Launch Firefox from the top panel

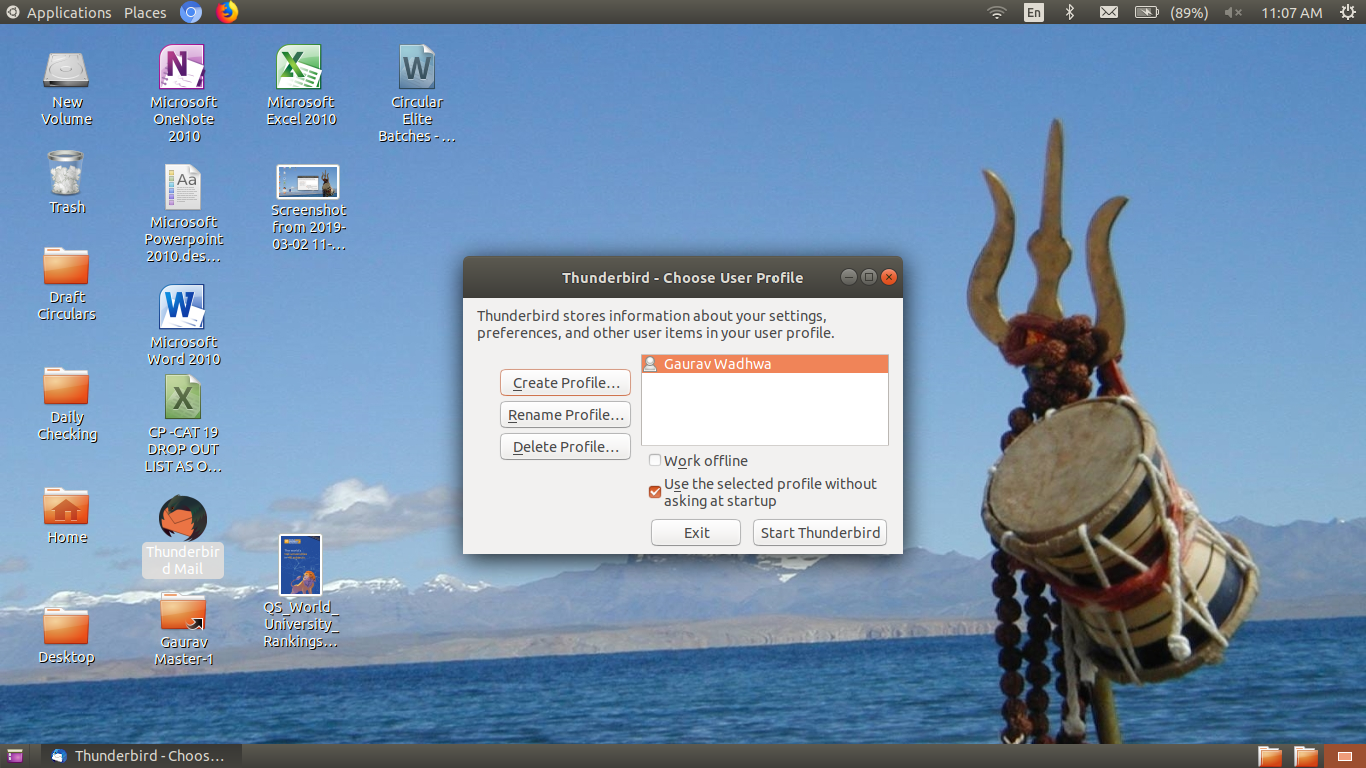point(228,12)
